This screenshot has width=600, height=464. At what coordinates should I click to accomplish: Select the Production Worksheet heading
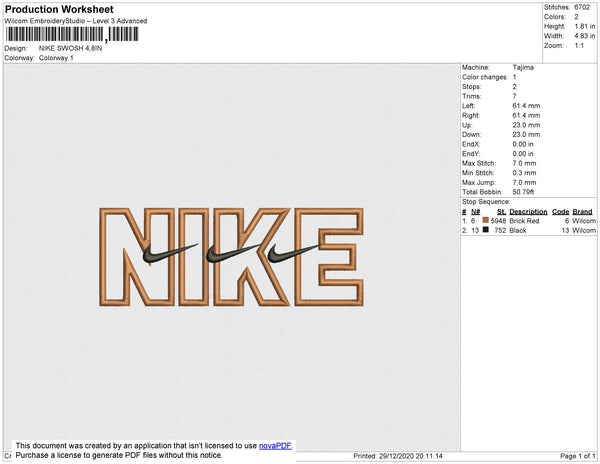59,9
